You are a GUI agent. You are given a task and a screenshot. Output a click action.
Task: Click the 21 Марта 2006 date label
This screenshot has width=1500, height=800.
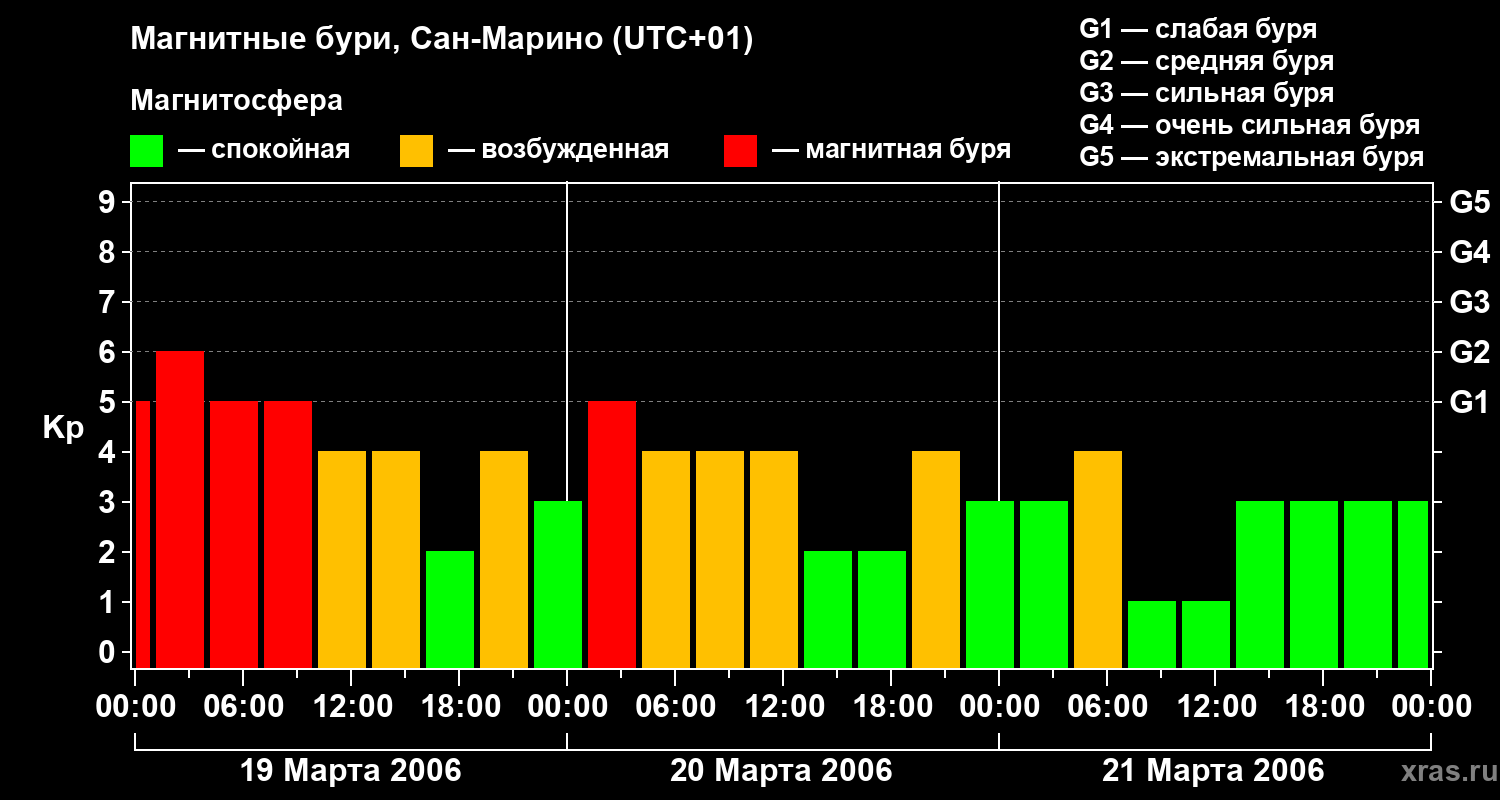click(1213, 771)
